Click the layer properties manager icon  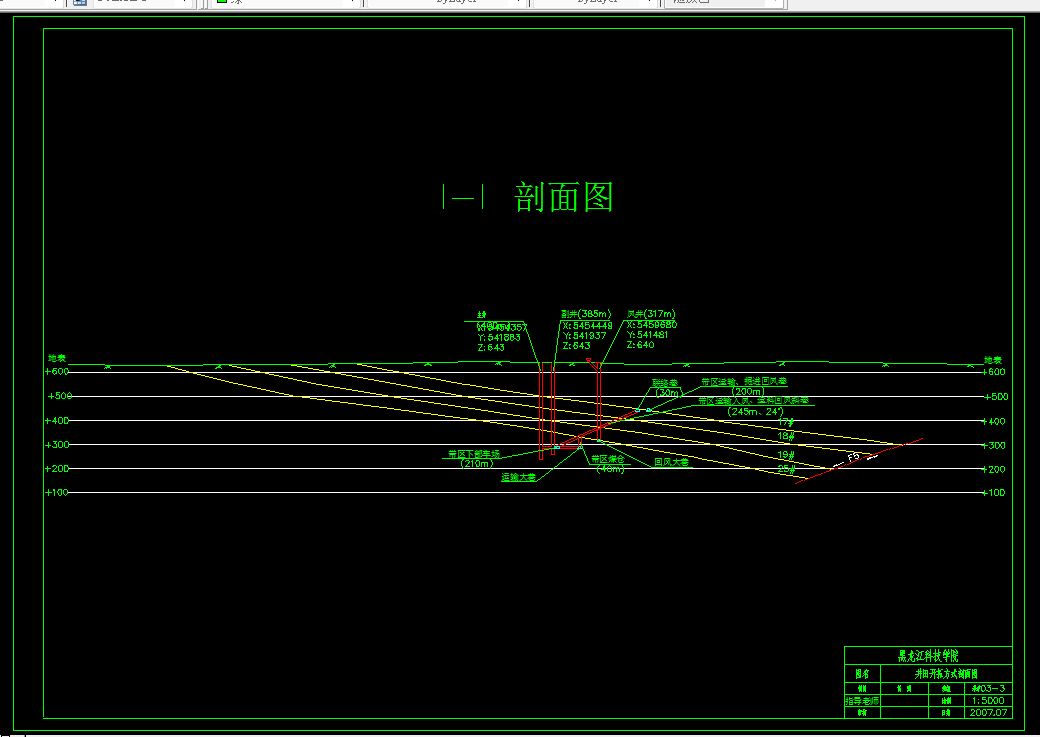80,2
